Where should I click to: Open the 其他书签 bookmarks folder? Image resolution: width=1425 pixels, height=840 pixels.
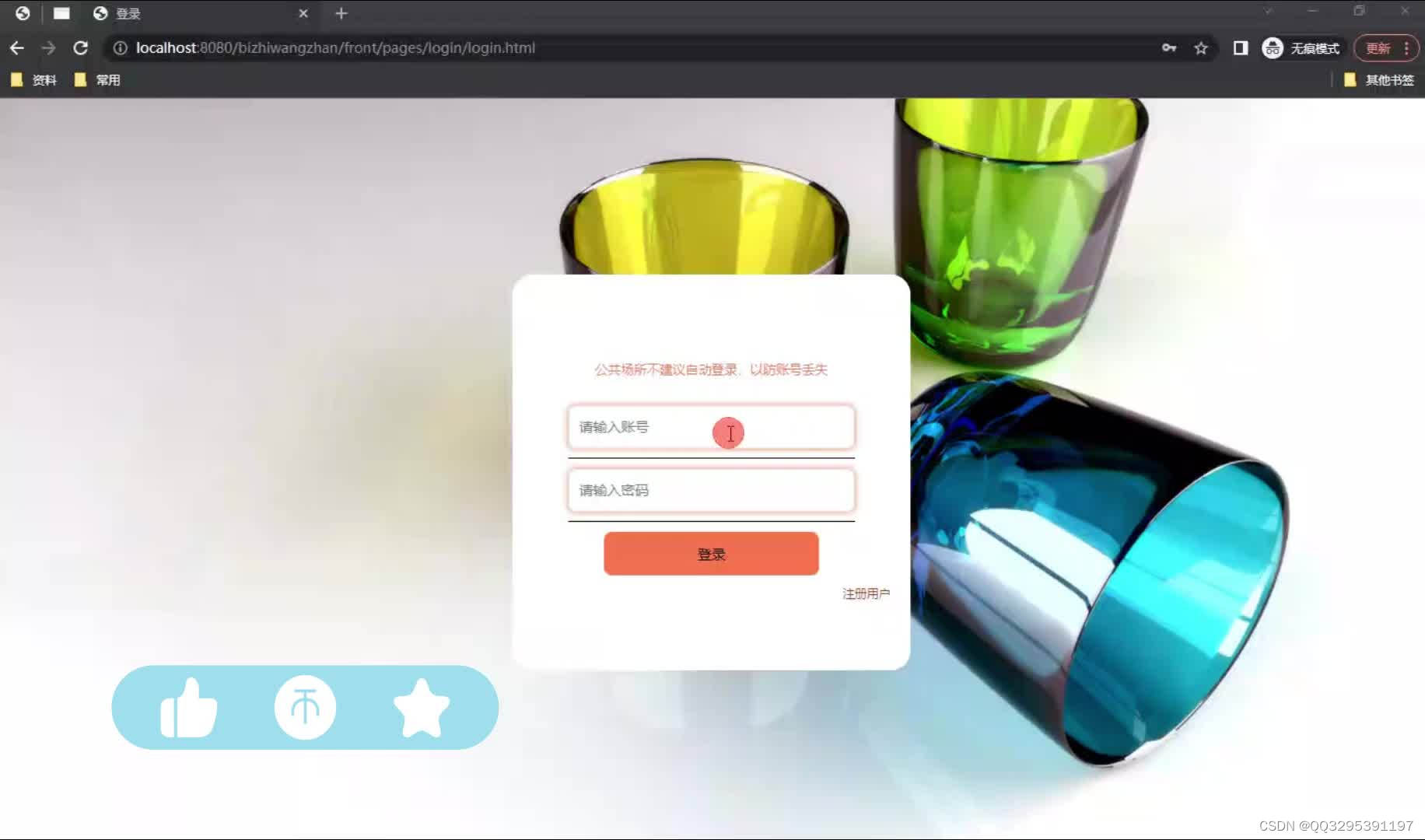[x=1379, y=80]
